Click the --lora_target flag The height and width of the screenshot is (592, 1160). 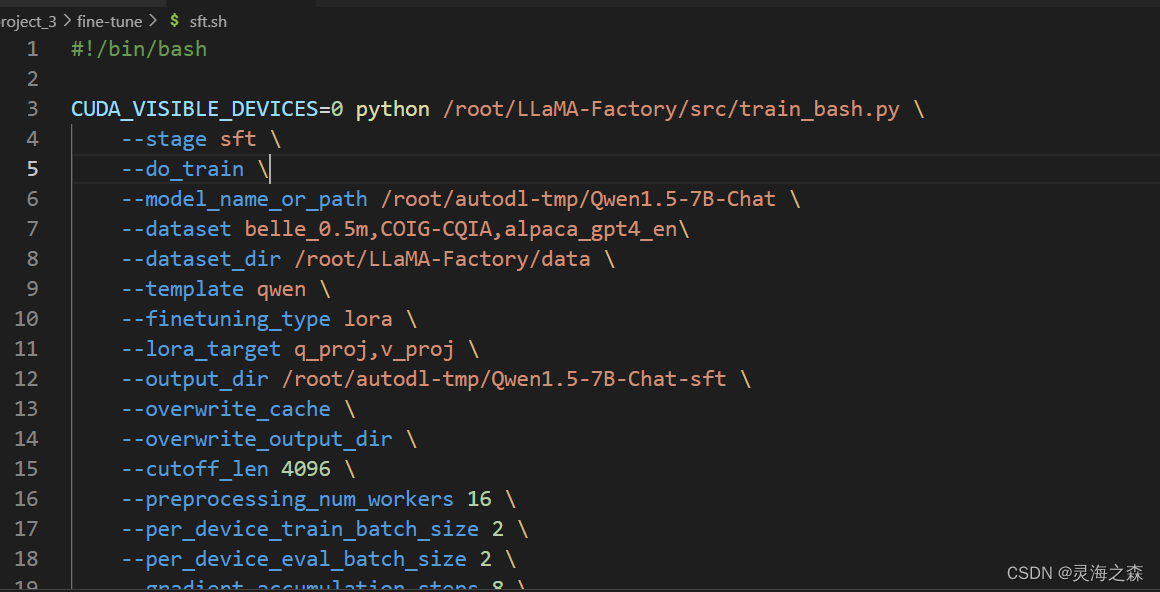pyautogui.click(x=201, y=349)
